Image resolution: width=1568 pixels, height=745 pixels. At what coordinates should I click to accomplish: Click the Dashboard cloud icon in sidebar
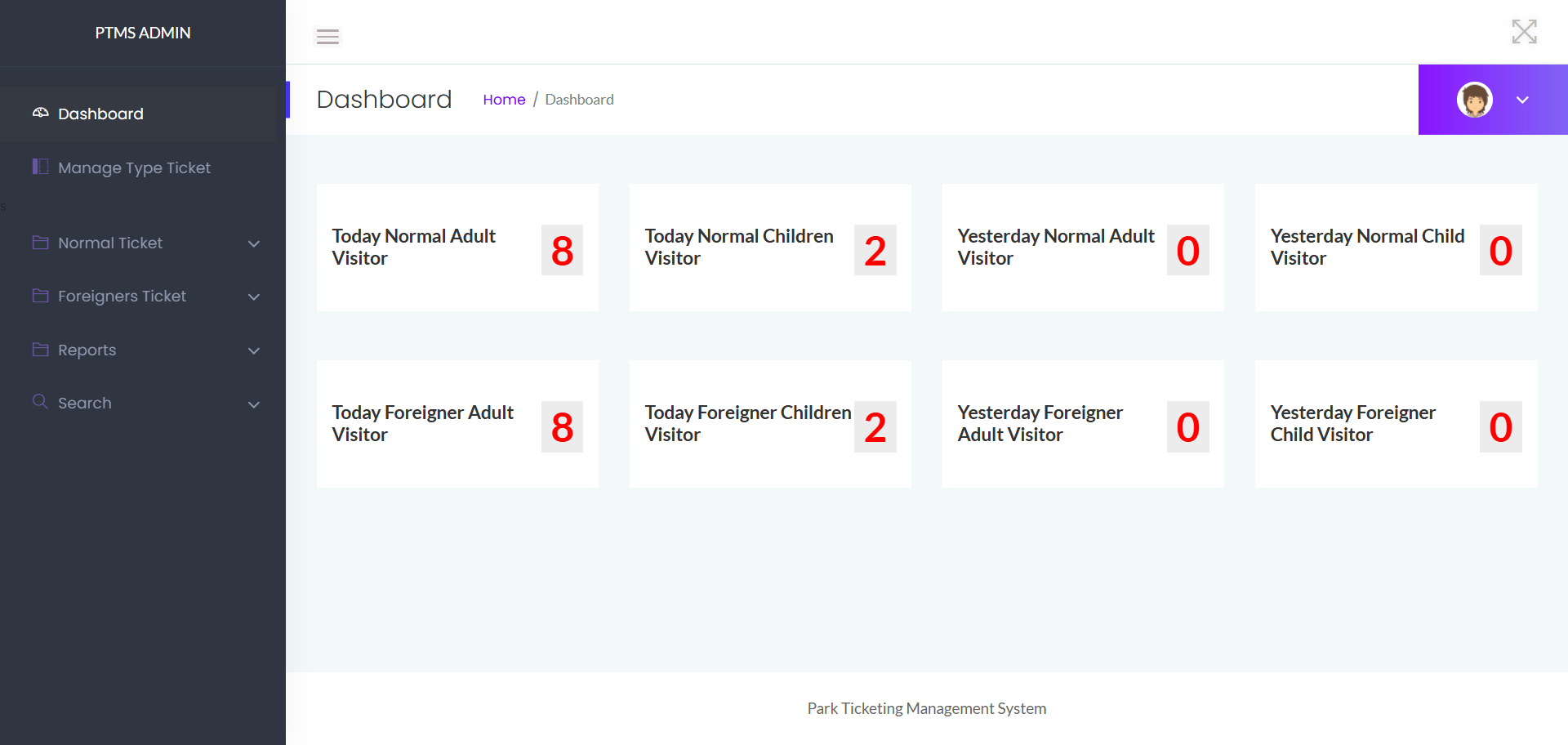point(40,113)
